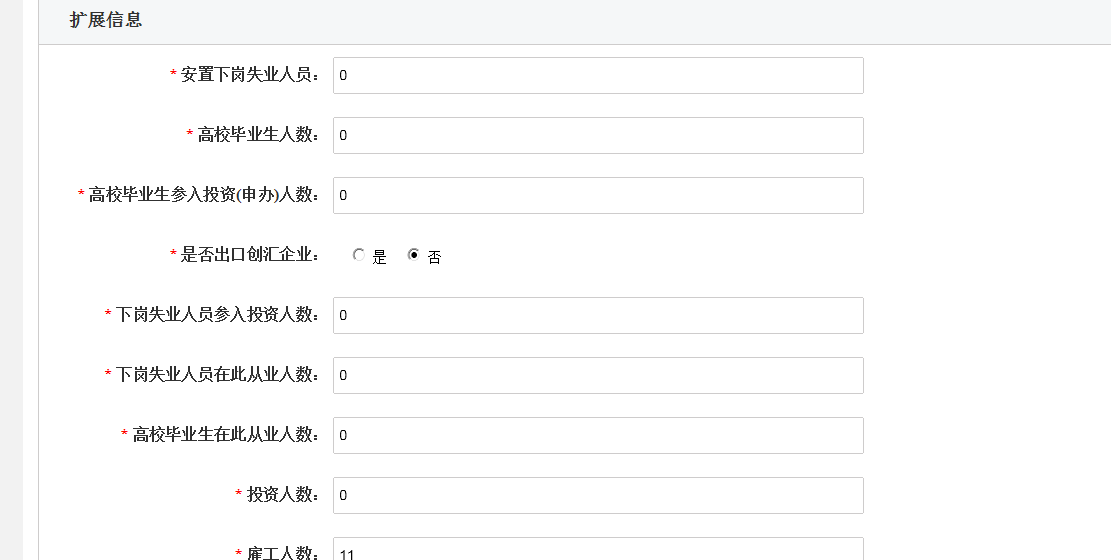This screenshot has width=1111, height=560.
Task: Select 是 radio for 是否出口创汇企业
Action: click(x=359, y=256)
